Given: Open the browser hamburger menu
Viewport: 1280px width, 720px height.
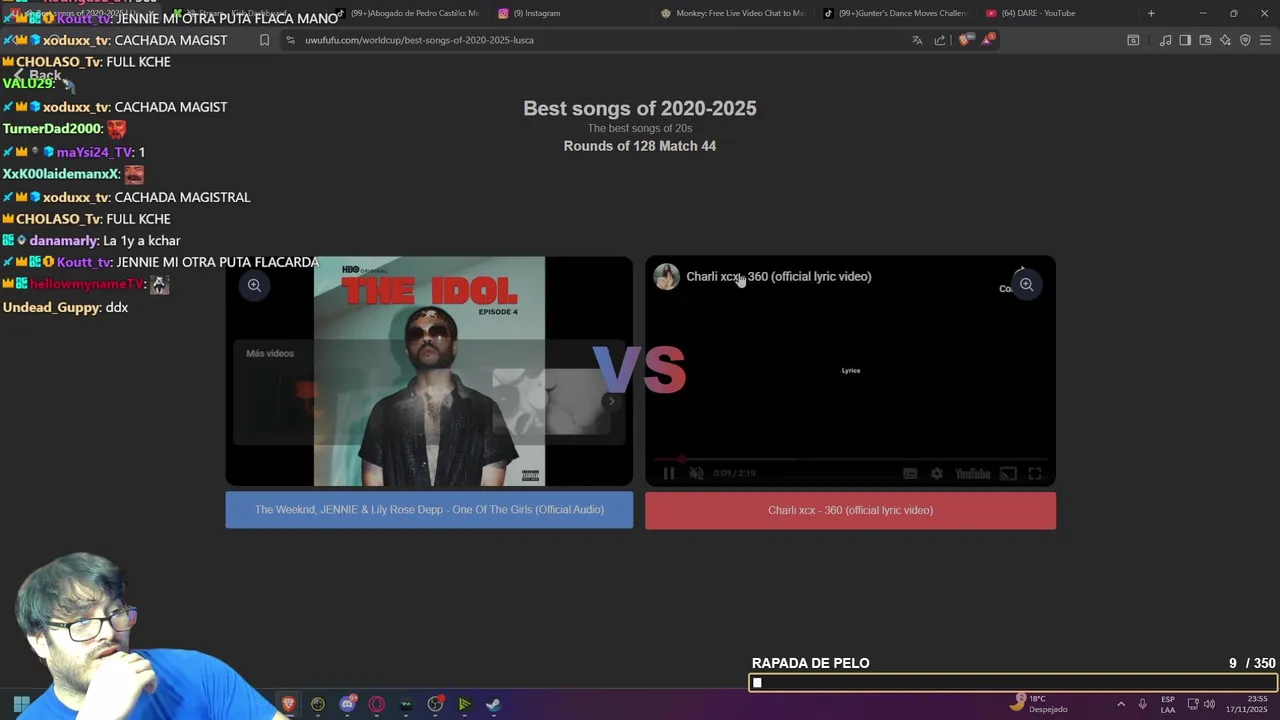Looking at the screenshot, I should point(1265,40).
